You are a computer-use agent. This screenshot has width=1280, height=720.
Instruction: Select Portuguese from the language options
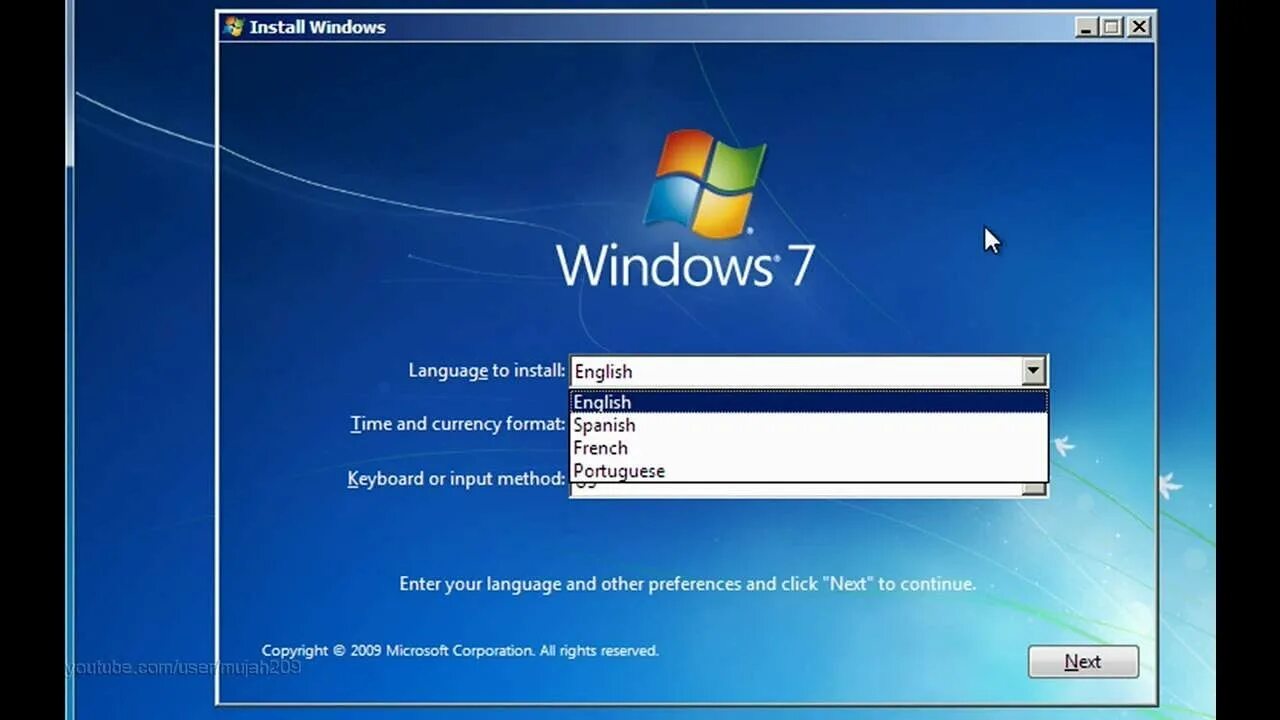click(x=808, y=471)
